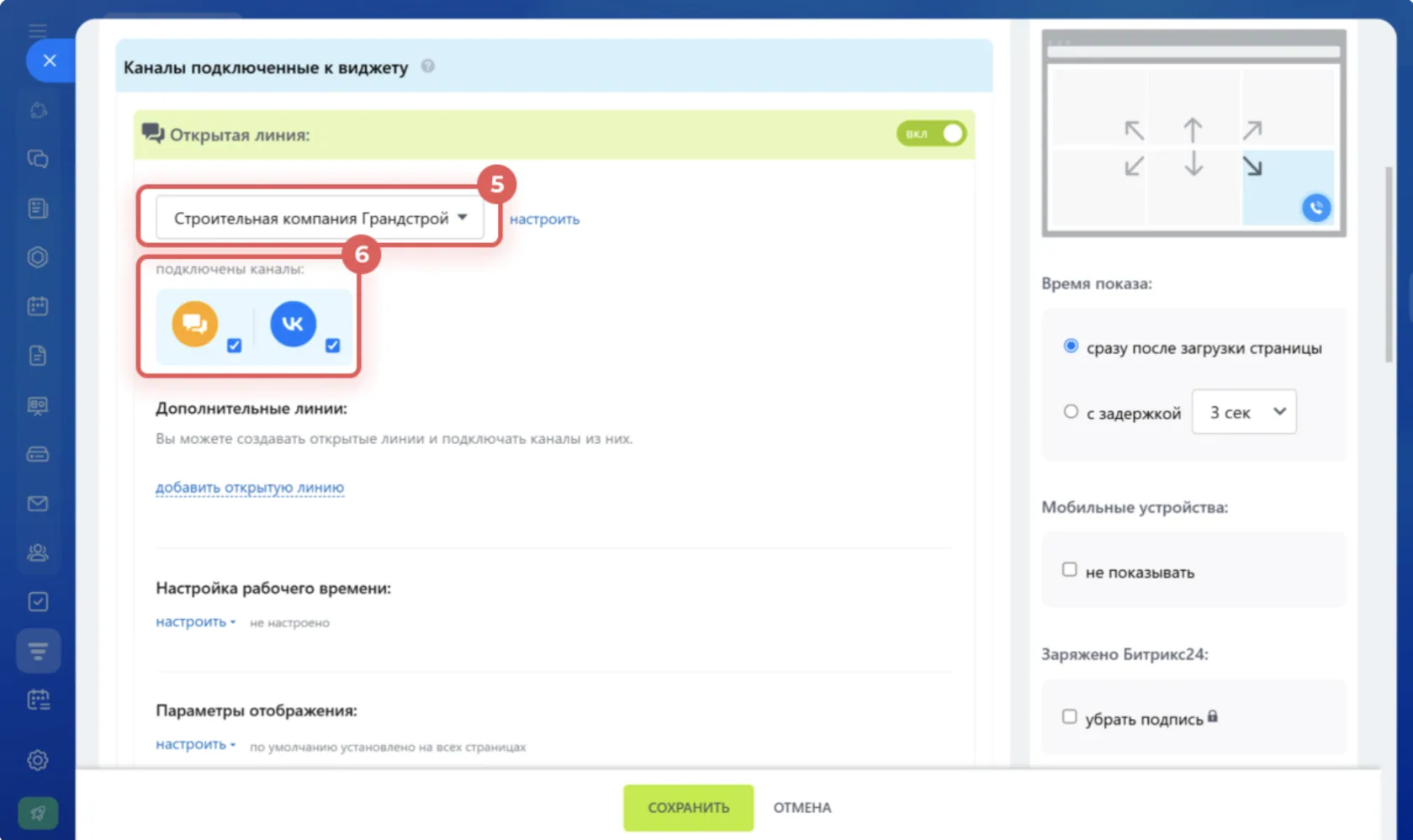Image resolution: width=1413 pixels, height=840 pixels.
Task: Select the upward widget position arrow
Action: (x=1193, y=129)
